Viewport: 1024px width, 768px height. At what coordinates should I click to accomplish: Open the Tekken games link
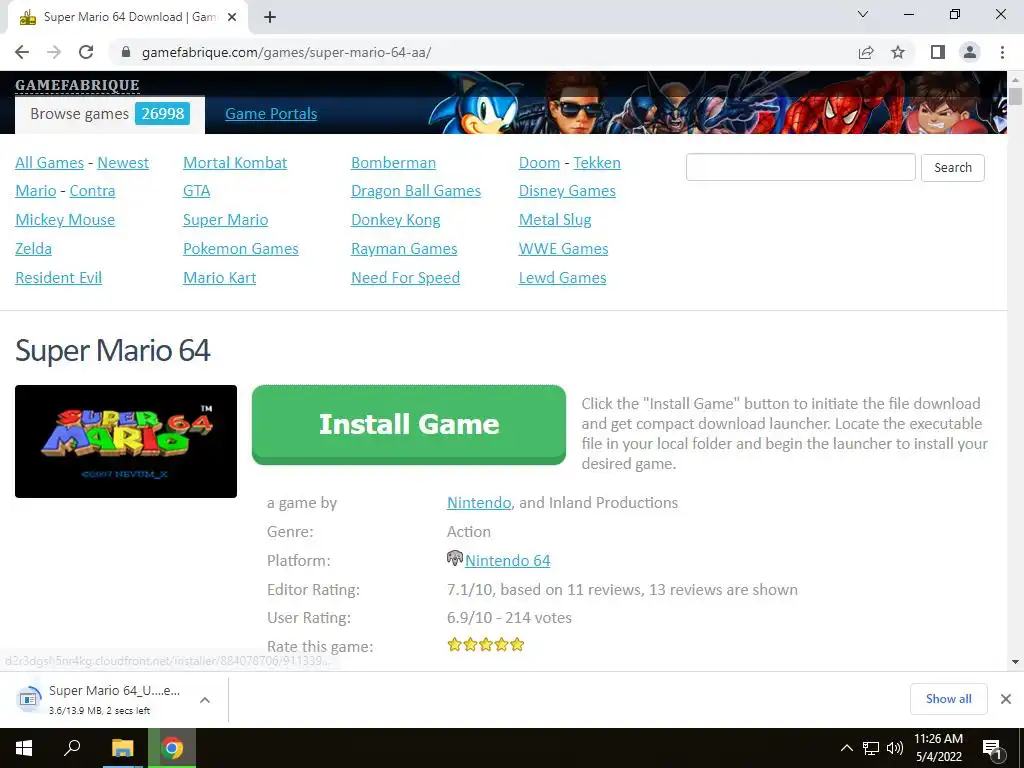[597, 163]
